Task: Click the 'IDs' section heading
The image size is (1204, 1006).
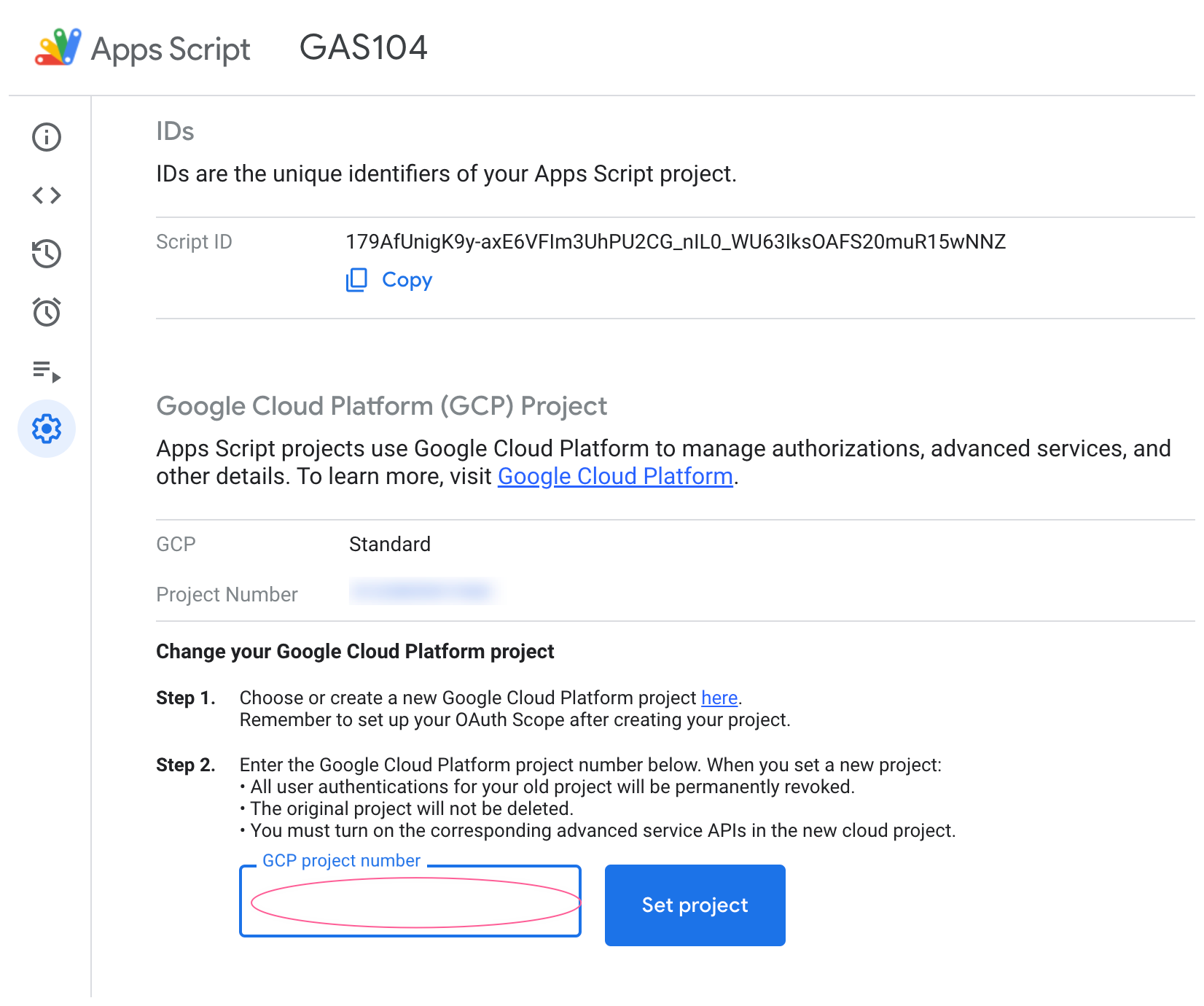Action: 175,131
